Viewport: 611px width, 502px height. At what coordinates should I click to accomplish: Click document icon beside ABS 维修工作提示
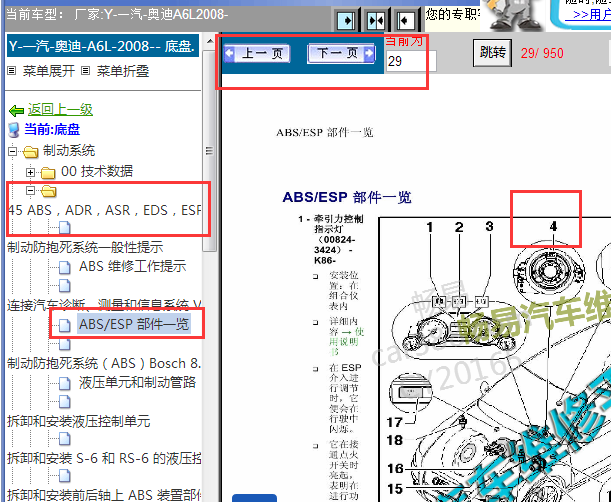[65, 267]
